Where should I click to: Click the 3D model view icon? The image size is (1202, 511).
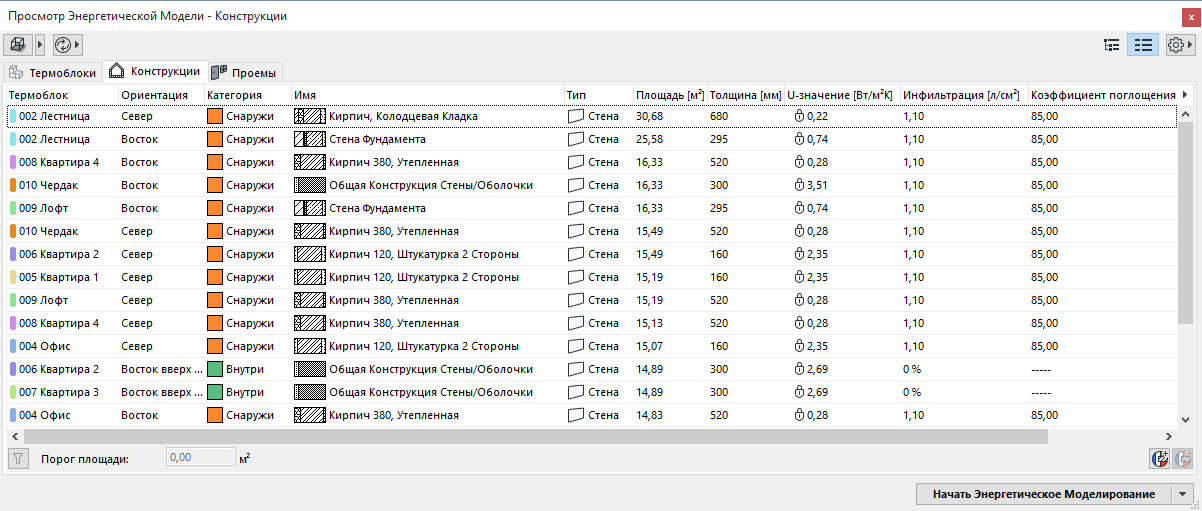tap(19, 44)
